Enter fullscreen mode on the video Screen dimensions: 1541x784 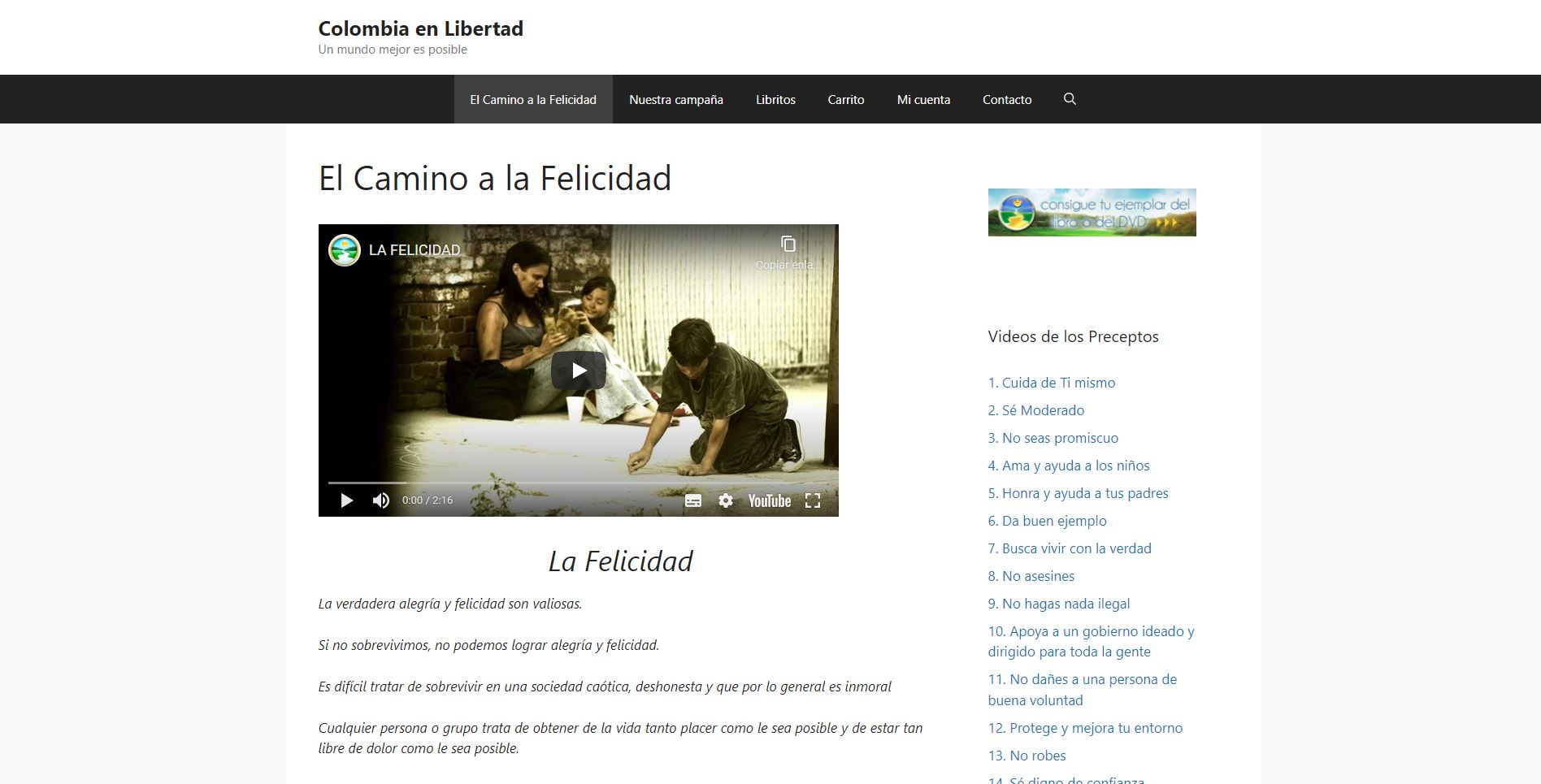(x=813, y=500)
